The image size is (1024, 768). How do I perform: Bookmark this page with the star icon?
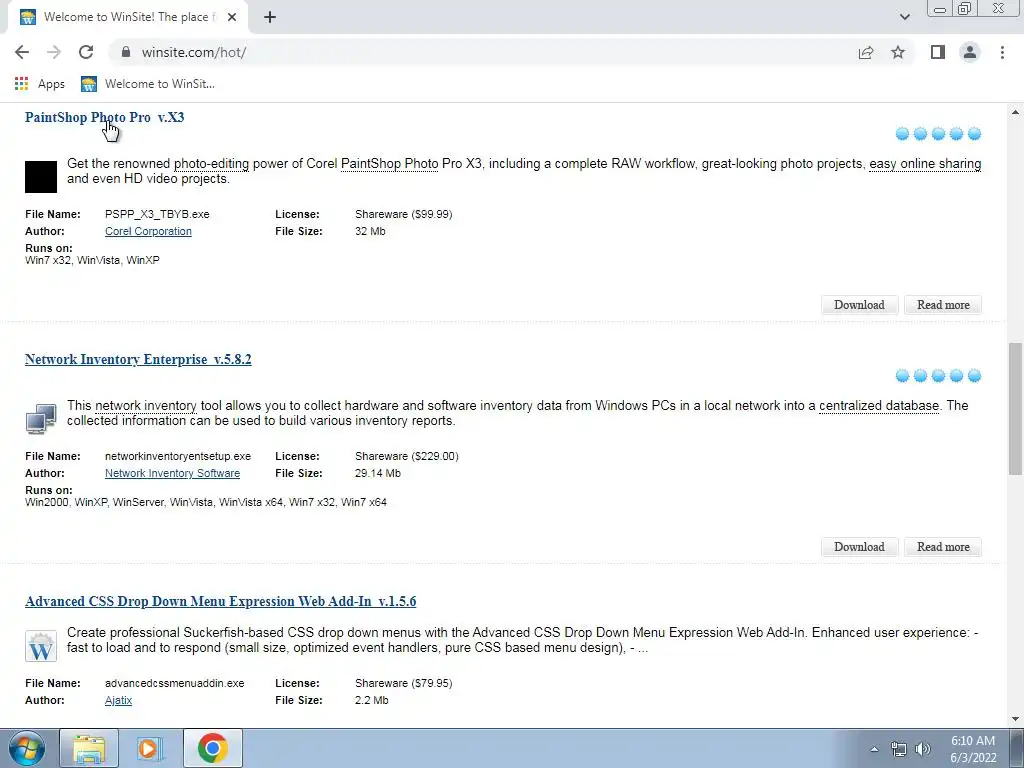[898, 52]
